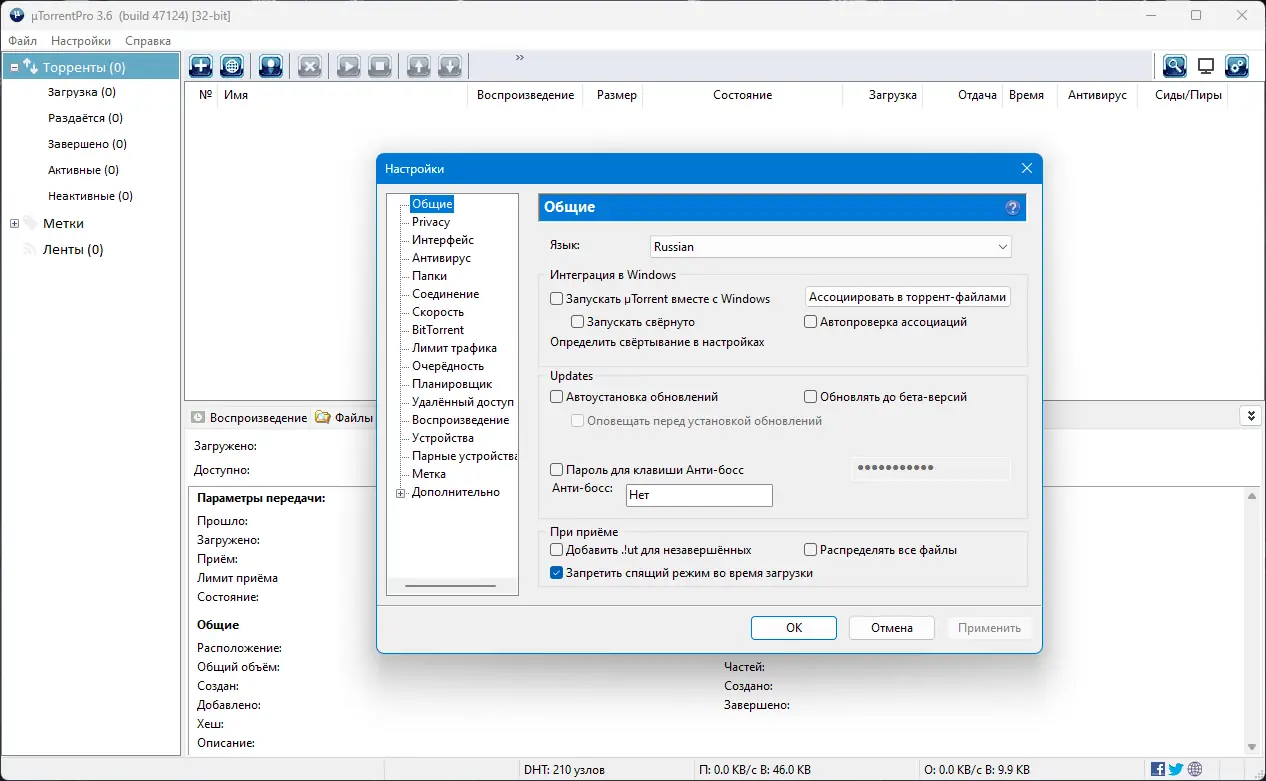
Task: Click Ассоциировать в торрент-файлами button
Action: [909, 297]
